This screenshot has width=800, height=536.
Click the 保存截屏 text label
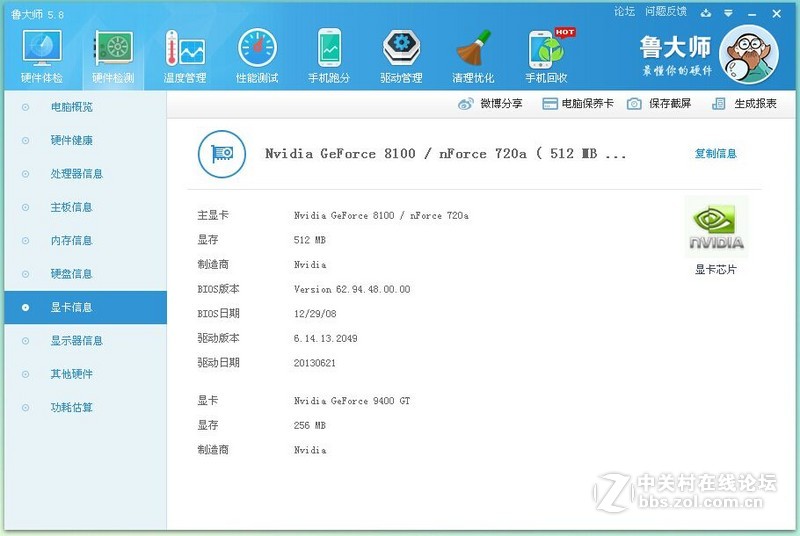(x=670, y=104)
